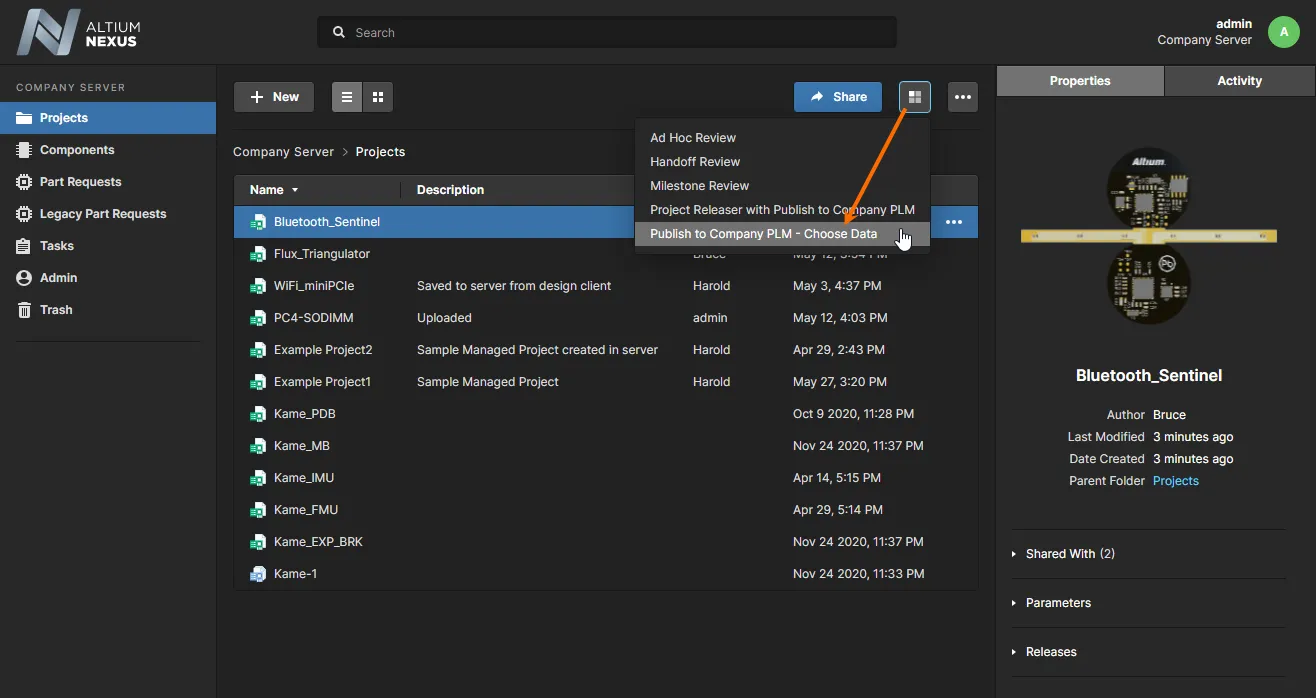This screenshot has height=698, width=1316.
Task: Select Ad Hoc Review menu entry
Action: click(x=782, y=138)
